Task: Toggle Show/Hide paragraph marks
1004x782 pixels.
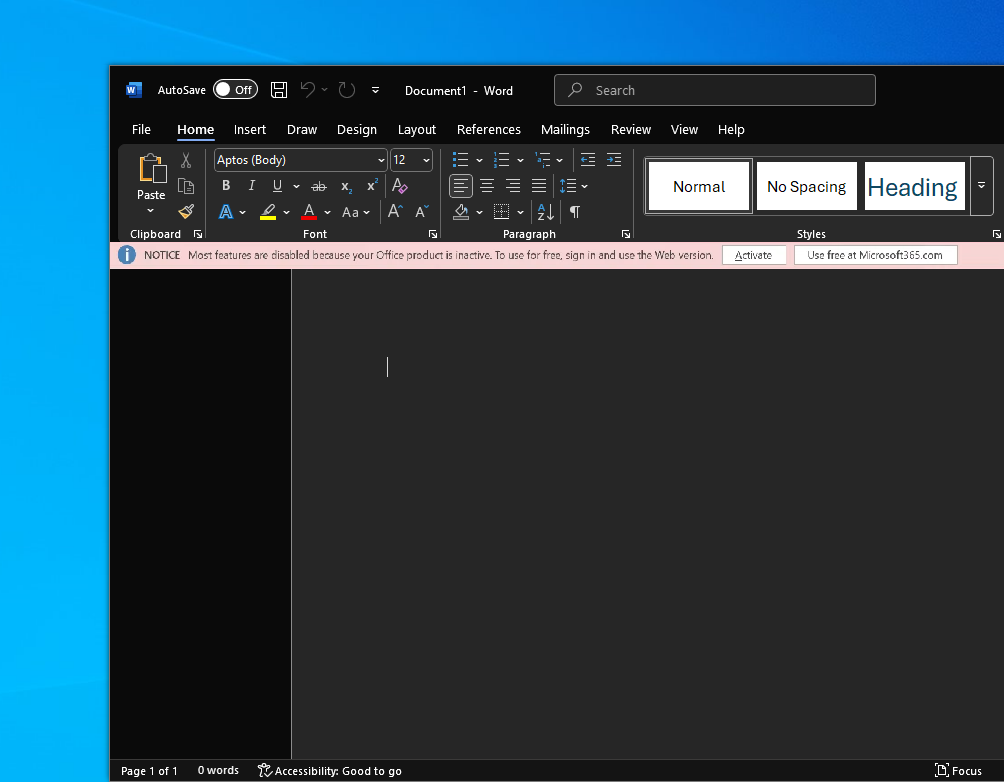Action: (x=575, y=212)
